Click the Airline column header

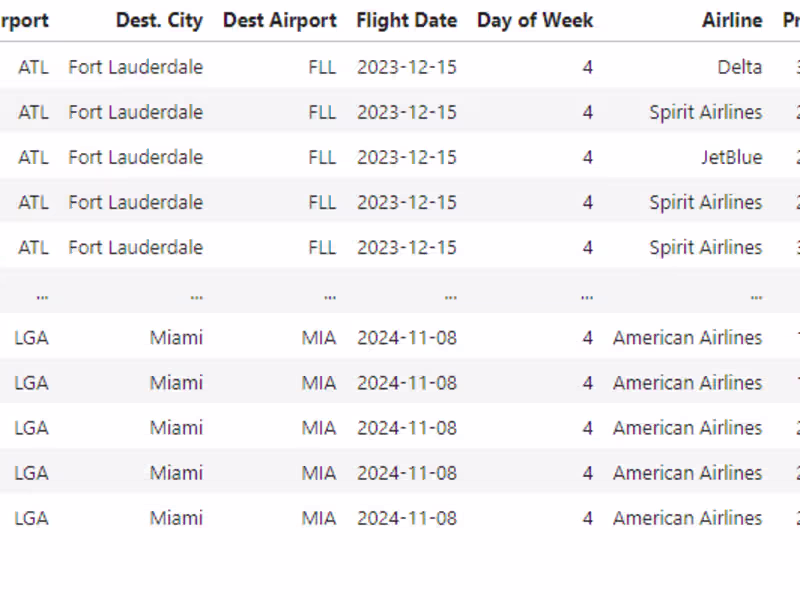731,20
